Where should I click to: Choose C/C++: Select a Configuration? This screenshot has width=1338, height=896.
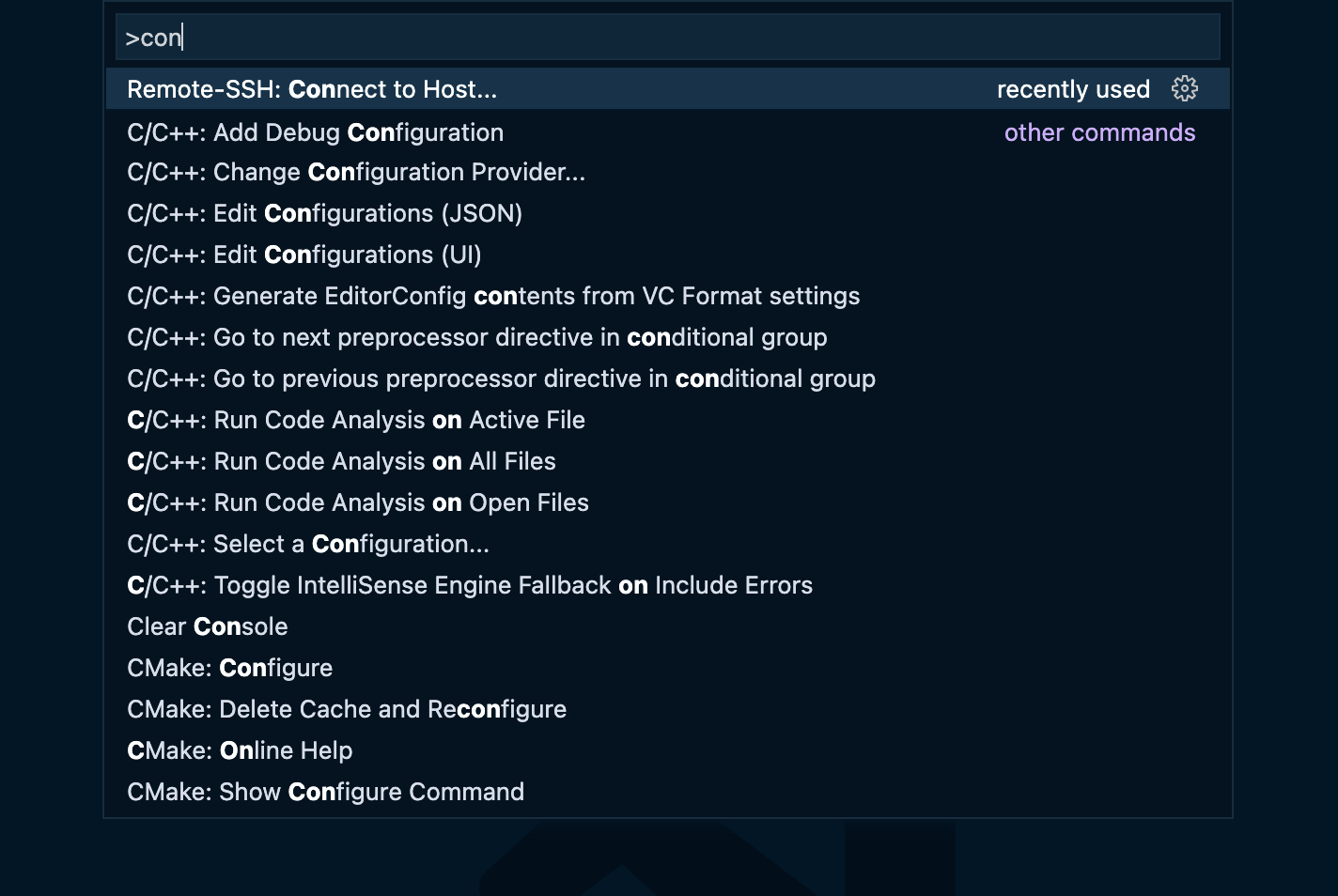point(668,544)
